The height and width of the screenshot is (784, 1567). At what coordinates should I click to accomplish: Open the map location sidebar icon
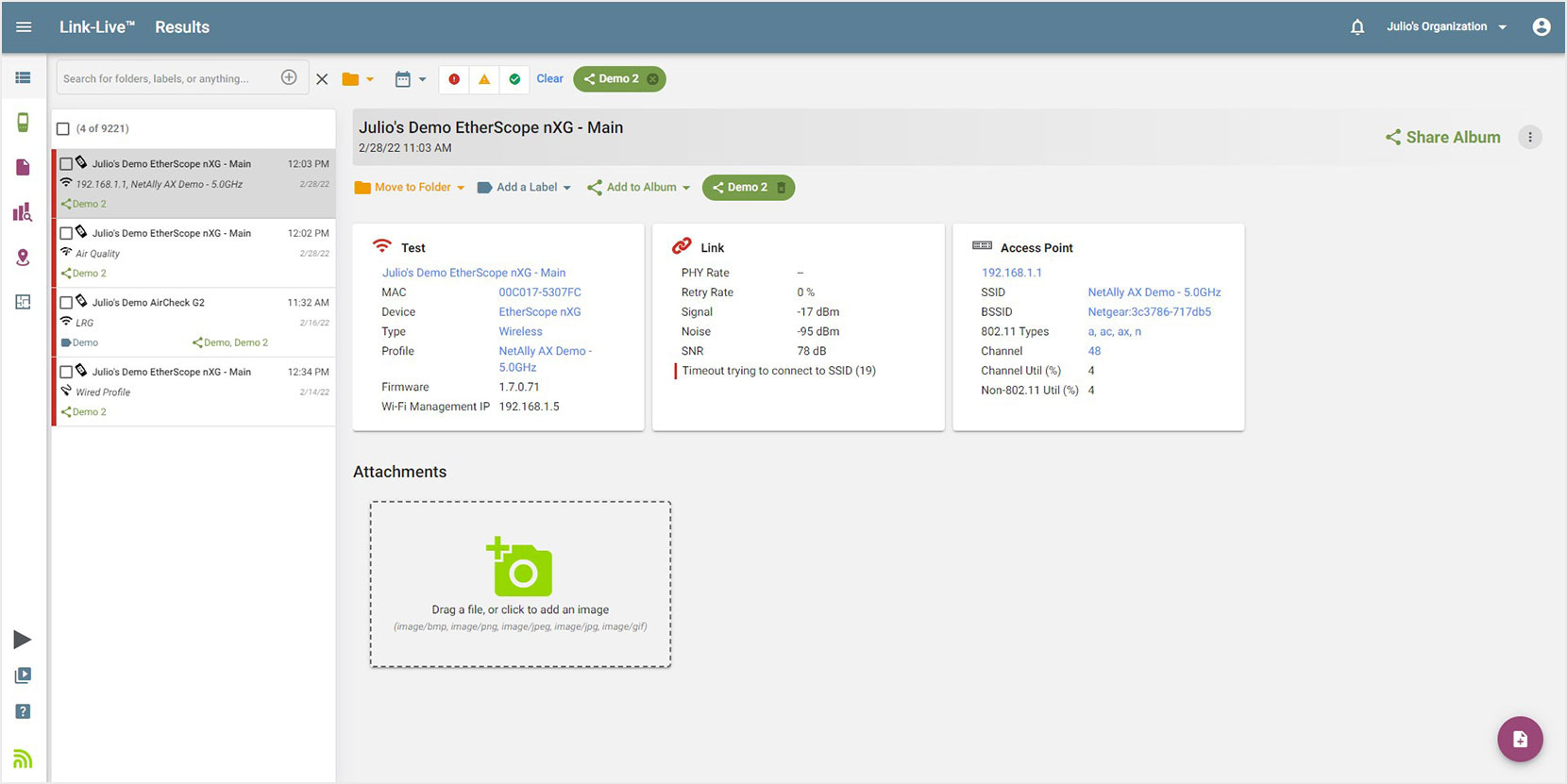tap(23, 258)
